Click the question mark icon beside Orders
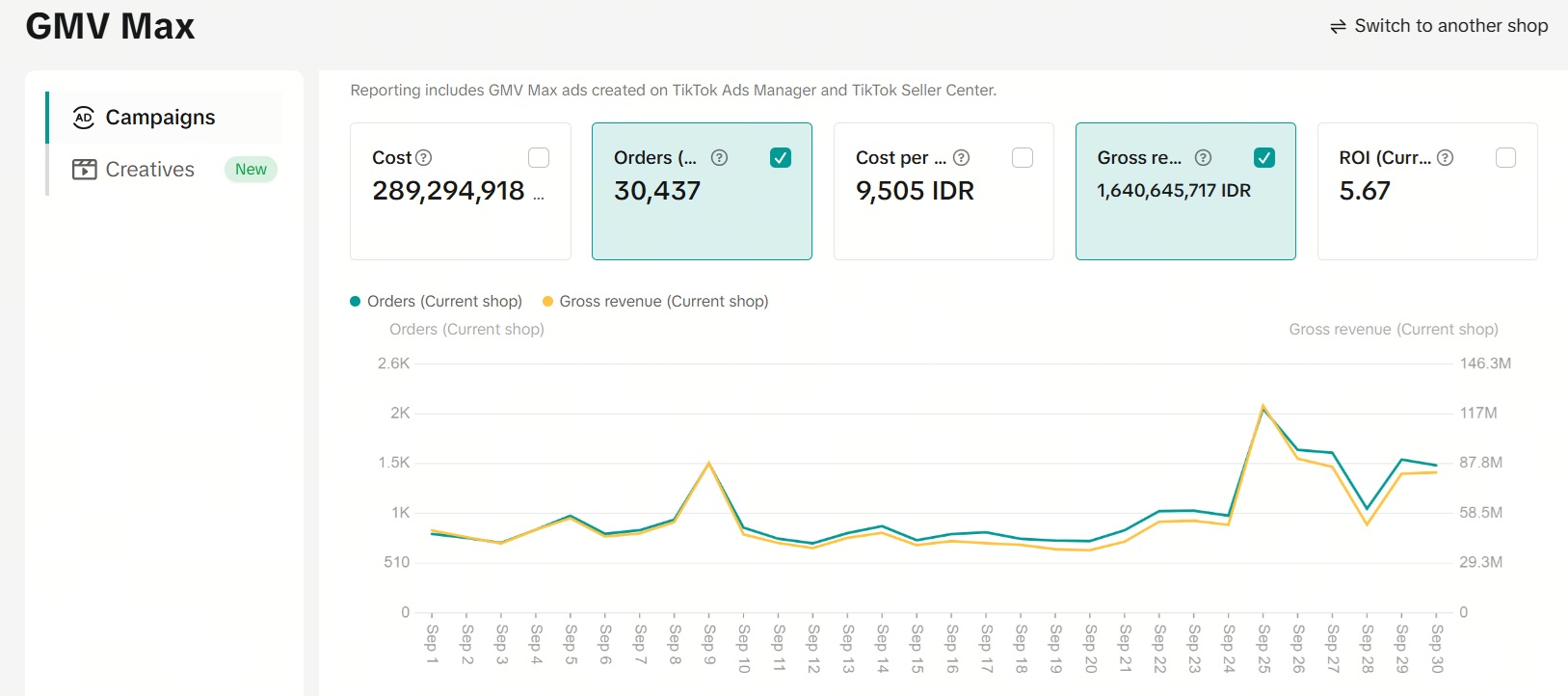Image resolution: width=1568 pixels, height=696 pixels. click(x=719, y=157)
